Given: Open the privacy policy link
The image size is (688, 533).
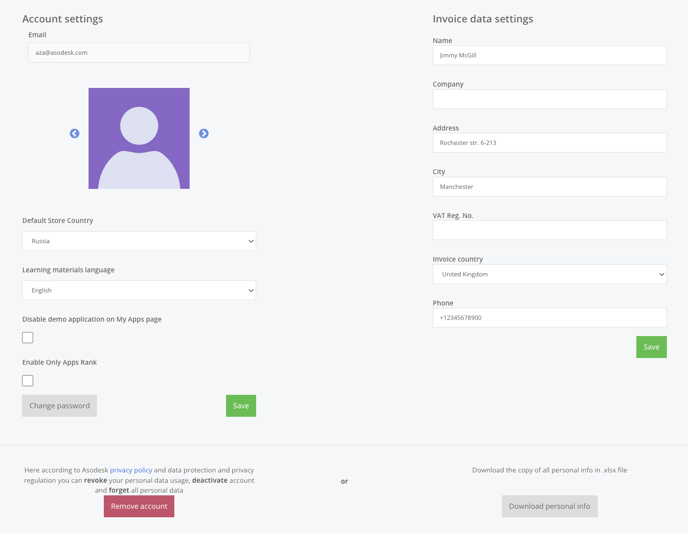Looking at the screenshot, I should (x=131, y=470).
